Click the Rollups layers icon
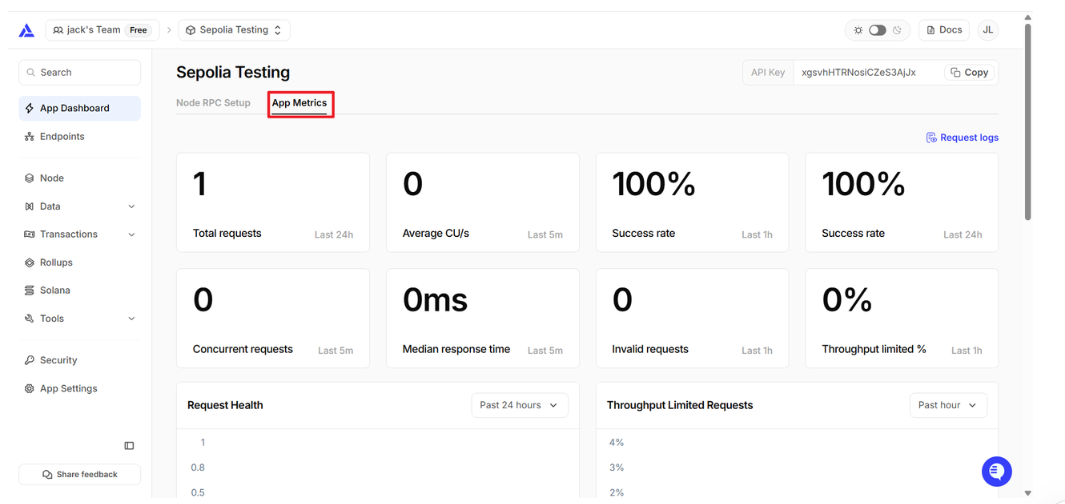Screen dimensions: 1065x504 click(29, 262)
